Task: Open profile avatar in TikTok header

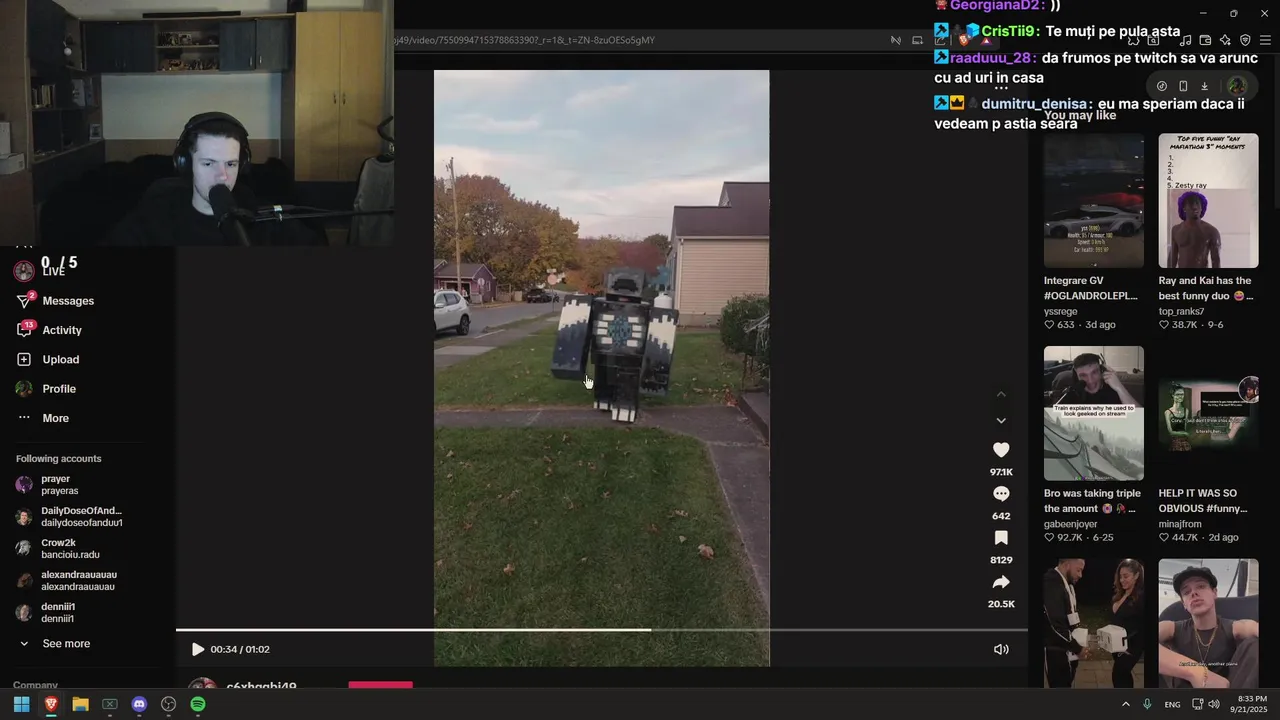Action: pyautogui.click(x=1237, y=86)
